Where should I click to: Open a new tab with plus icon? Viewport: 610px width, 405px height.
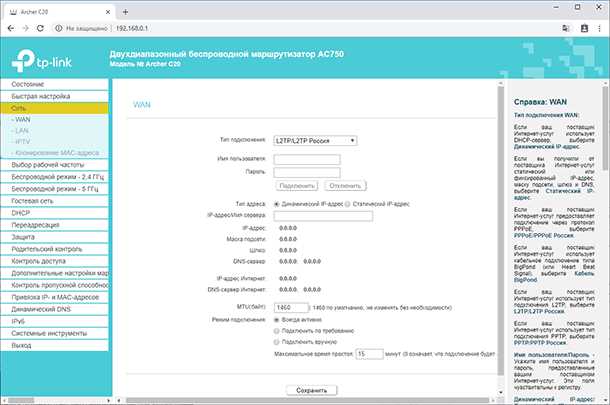click(125, 12)
